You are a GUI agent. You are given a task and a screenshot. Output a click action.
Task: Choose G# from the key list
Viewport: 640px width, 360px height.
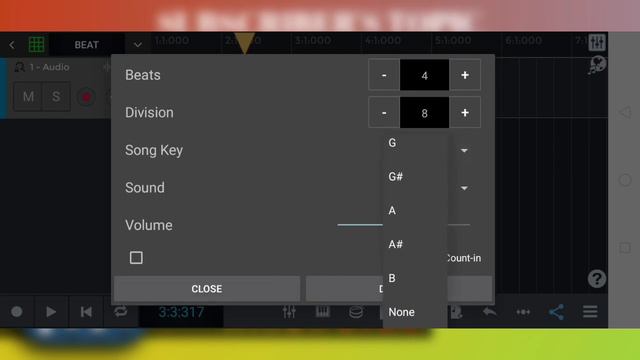415,177
